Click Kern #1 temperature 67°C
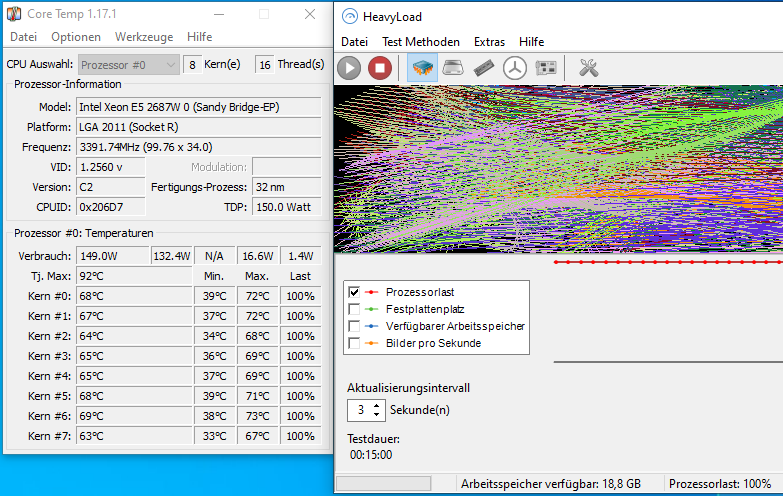This screenshot has width=783, height=496. [134, 316]
